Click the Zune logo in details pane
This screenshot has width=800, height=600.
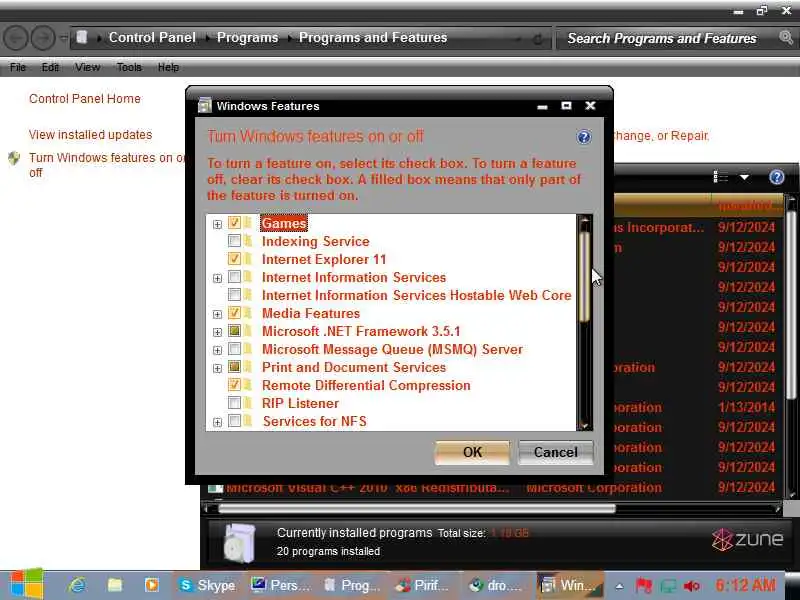tap(747, 539)
